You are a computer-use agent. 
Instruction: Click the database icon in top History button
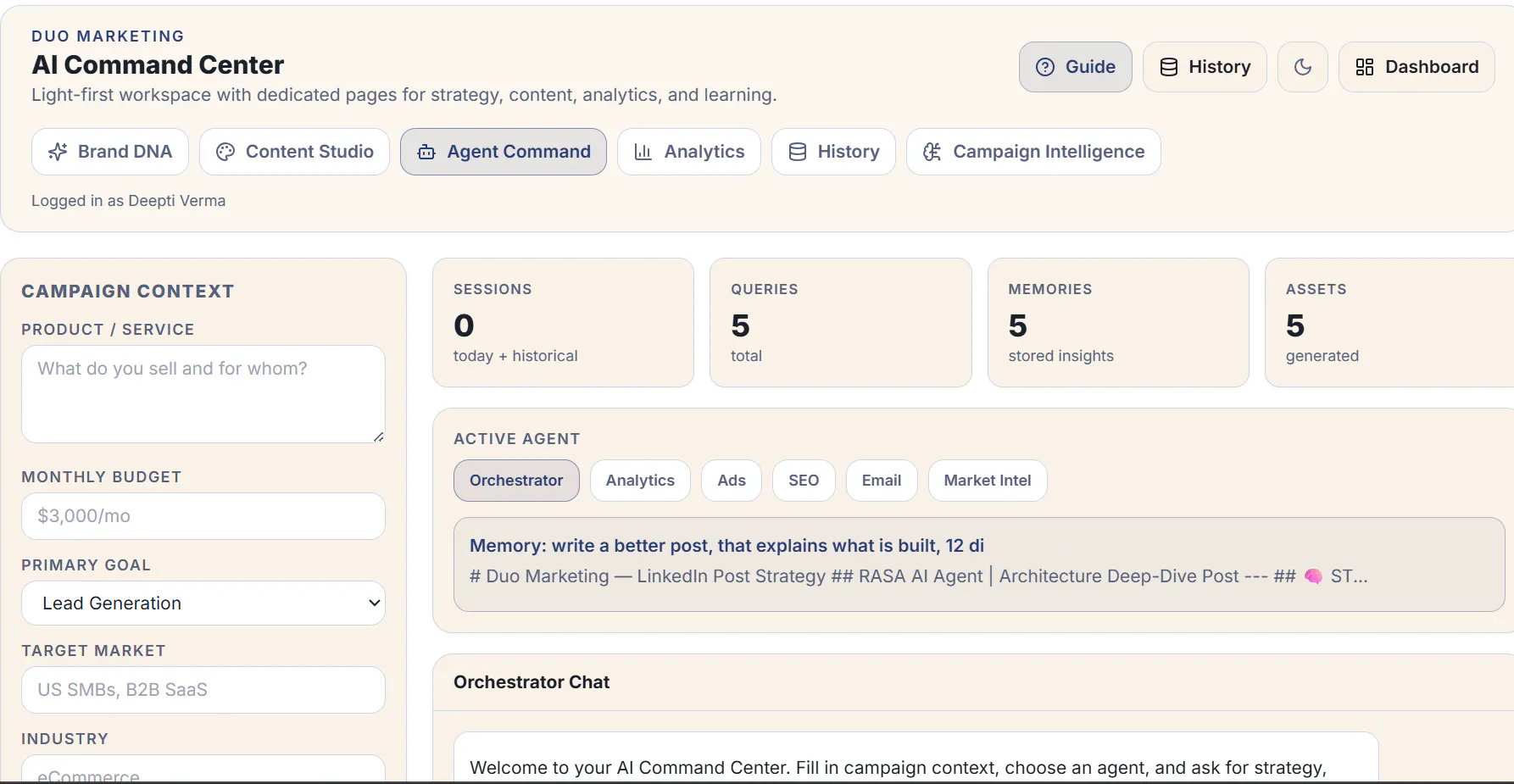click(1168, 67)
